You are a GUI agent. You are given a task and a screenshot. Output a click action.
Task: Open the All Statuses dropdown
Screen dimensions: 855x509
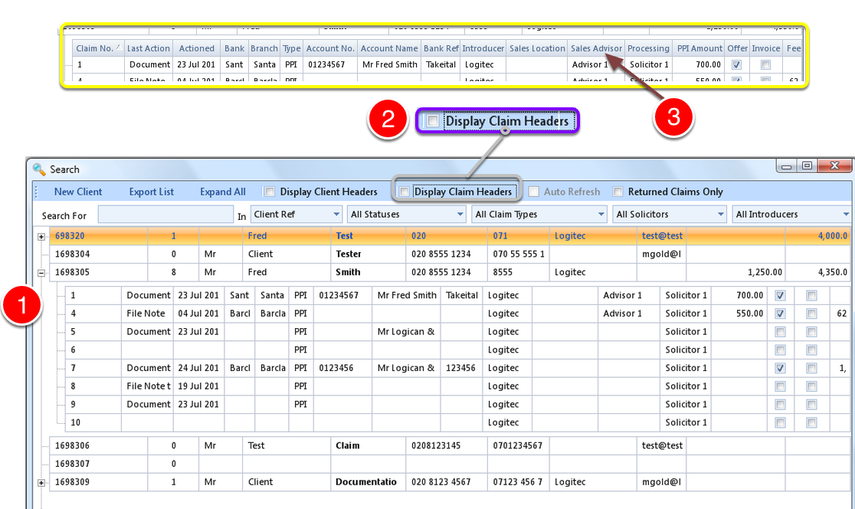406,214
